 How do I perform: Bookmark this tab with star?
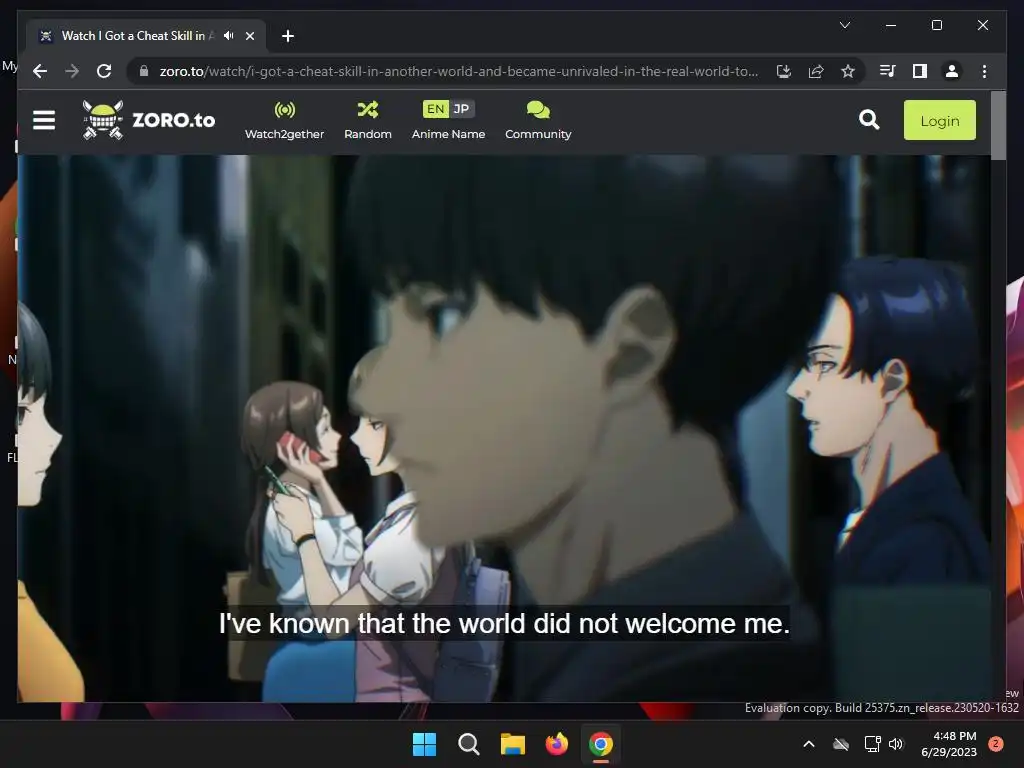[848, 71]
